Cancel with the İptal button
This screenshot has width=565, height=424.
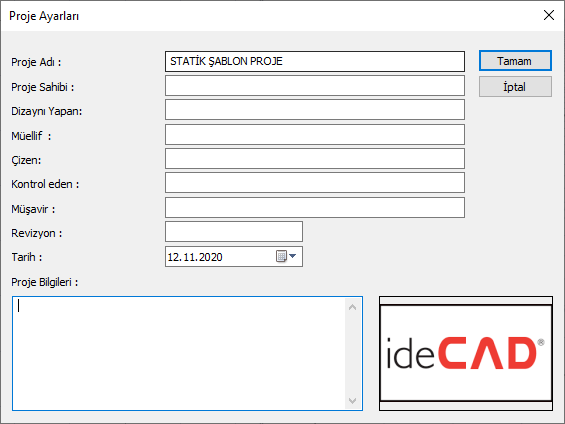515,87
